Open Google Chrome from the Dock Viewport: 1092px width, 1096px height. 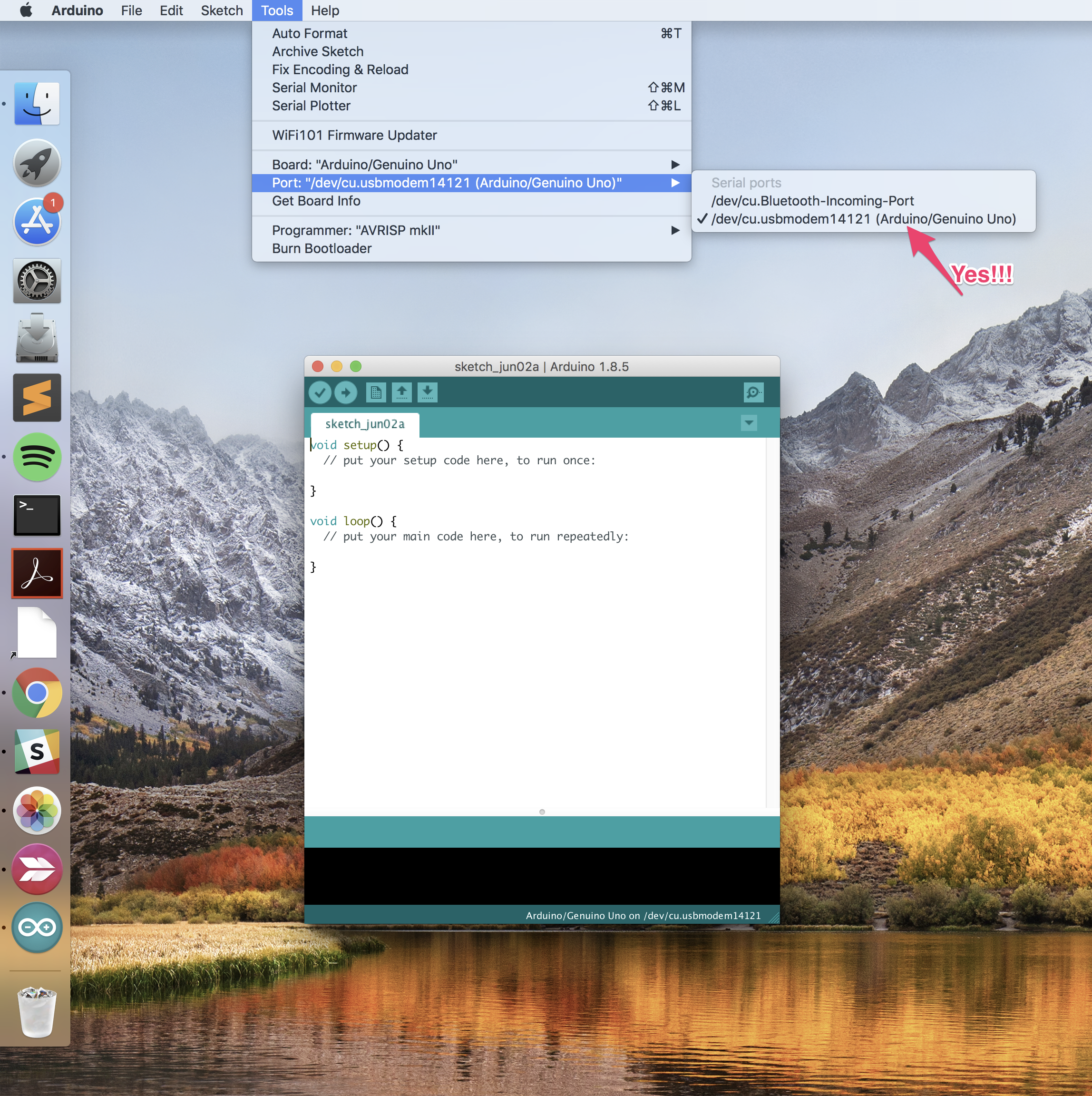point(37,693)
